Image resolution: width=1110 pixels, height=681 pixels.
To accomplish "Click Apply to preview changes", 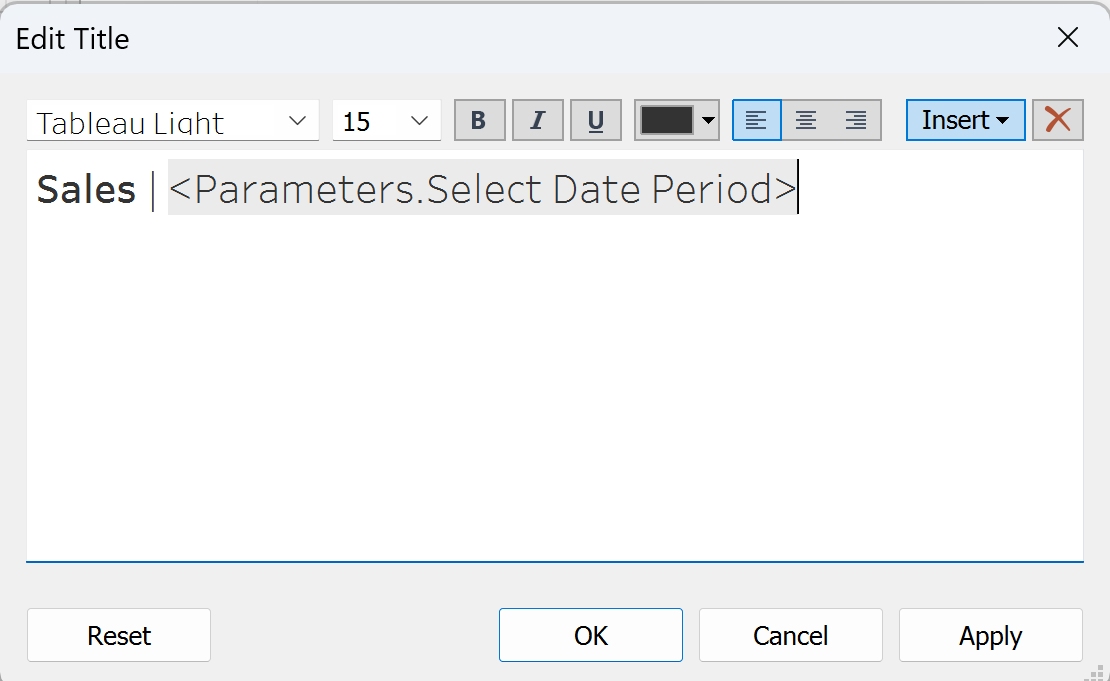I will (990, 636).
